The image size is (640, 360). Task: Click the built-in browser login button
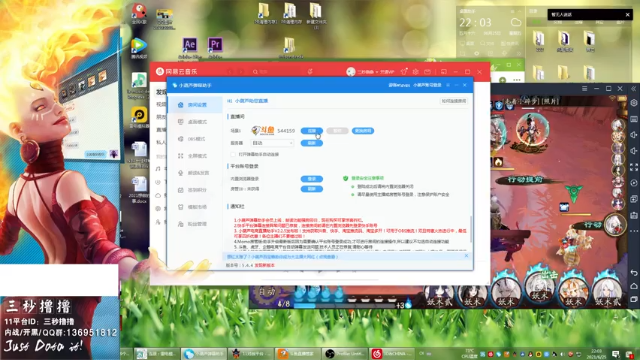point(312,179)
